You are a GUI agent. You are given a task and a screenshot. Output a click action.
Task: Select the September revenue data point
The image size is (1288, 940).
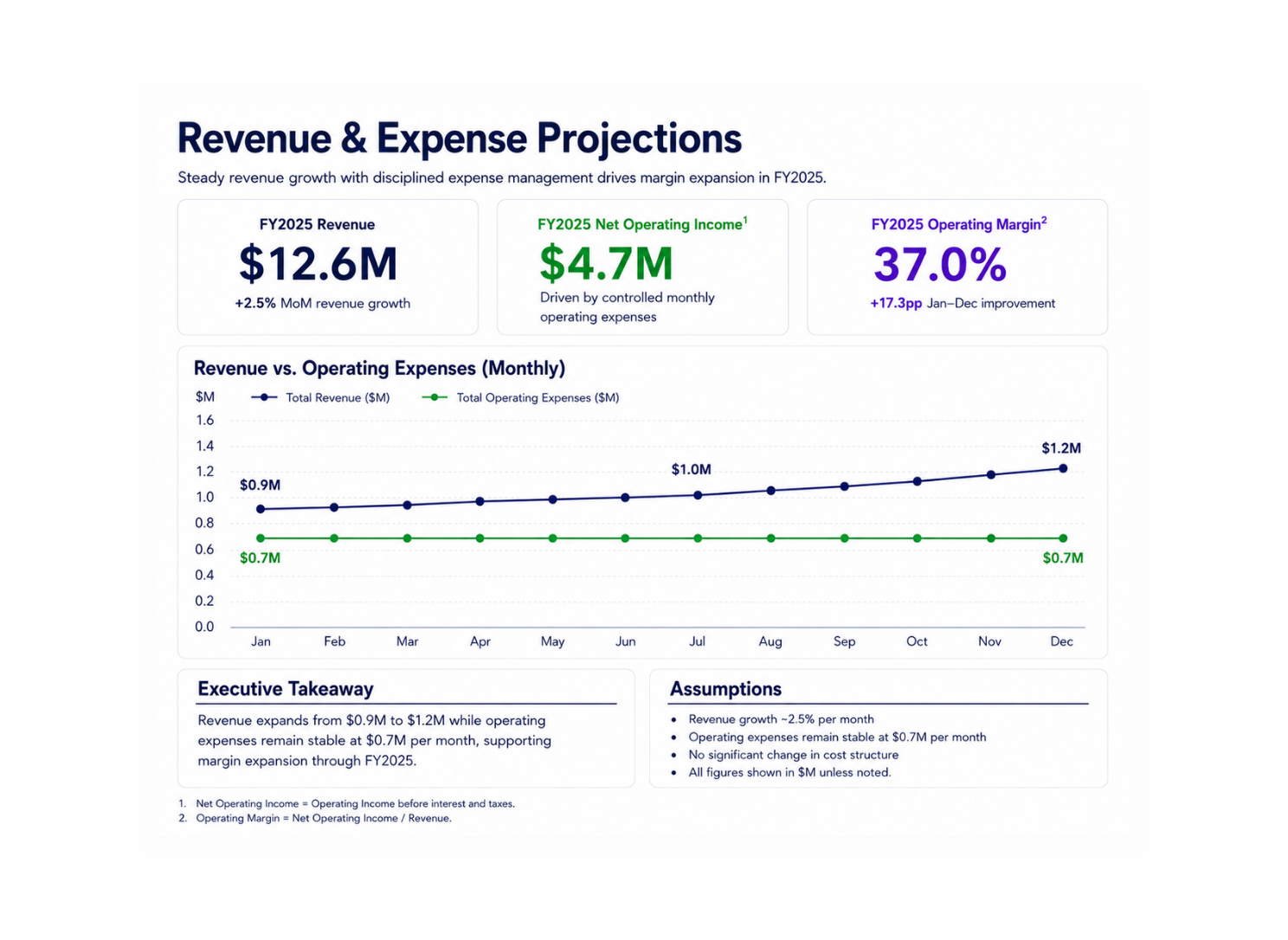(x=845, y=486)
